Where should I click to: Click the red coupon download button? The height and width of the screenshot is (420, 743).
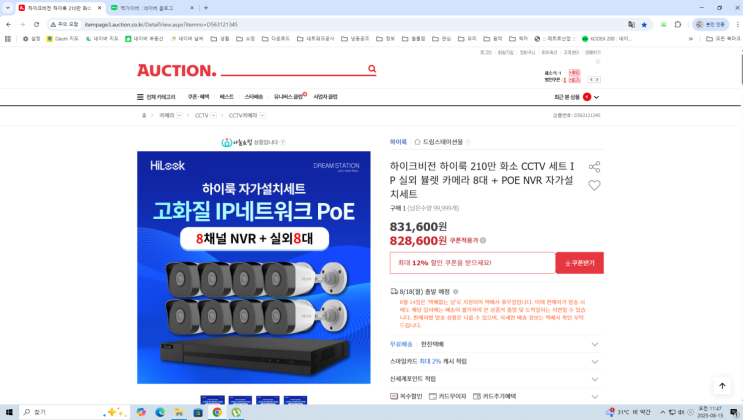point(580,263)
